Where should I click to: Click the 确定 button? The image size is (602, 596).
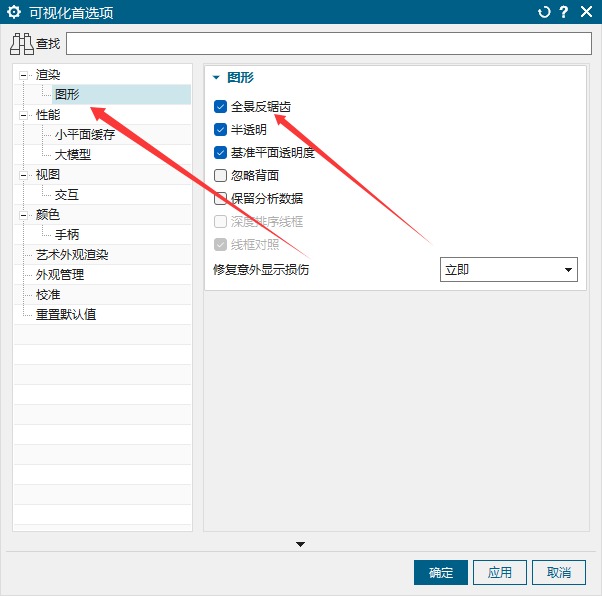pyautogui.click(x=441, y=573)
